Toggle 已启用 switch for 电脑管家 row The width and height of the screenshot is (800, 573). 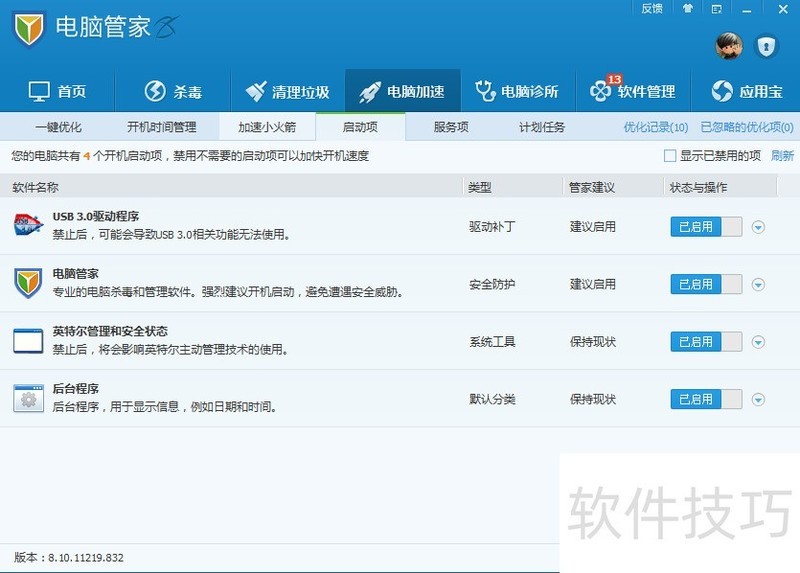pos(706,284)
